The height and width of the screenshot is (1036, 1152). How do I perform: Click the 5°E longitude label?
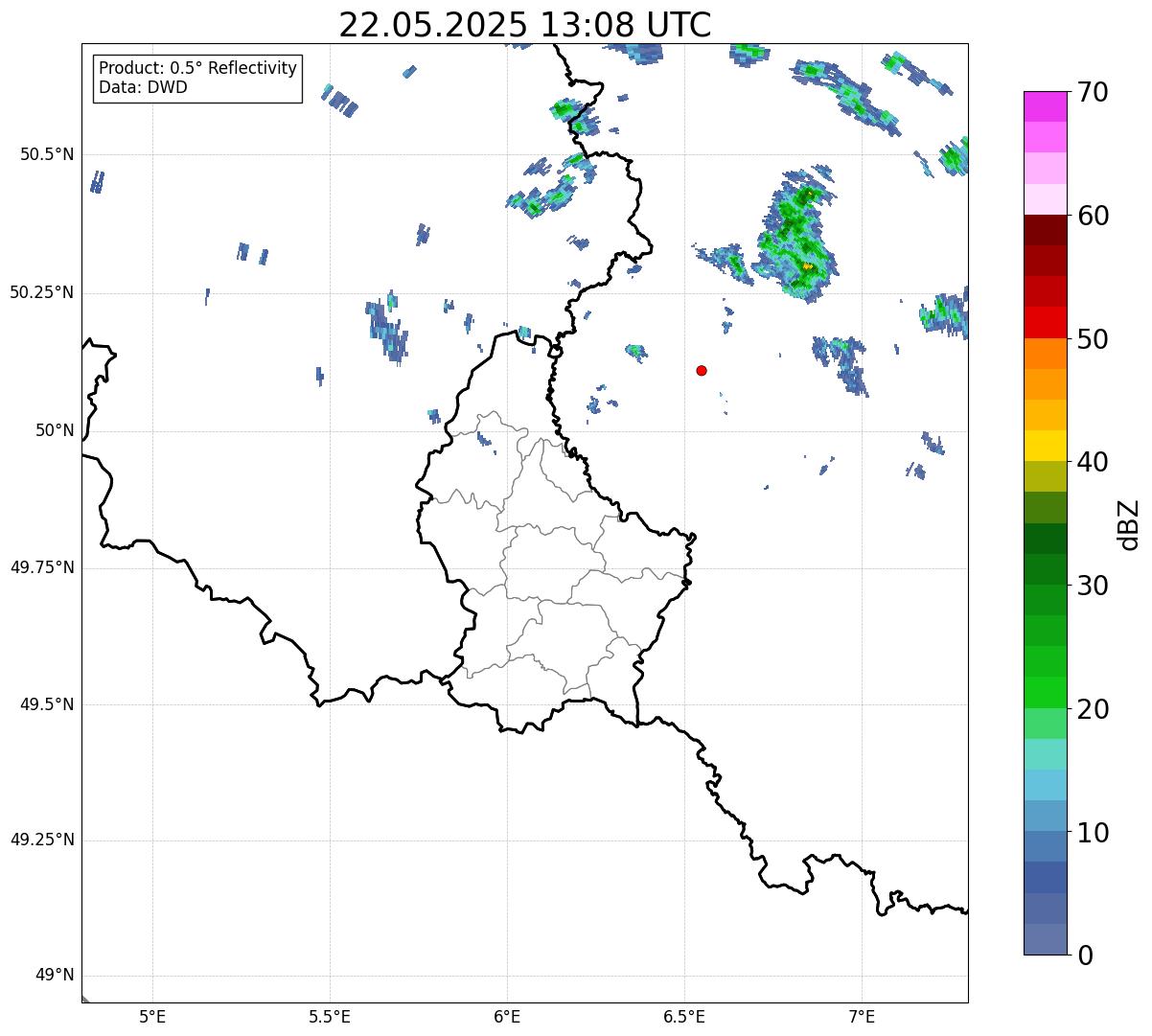coord(152,1016)
